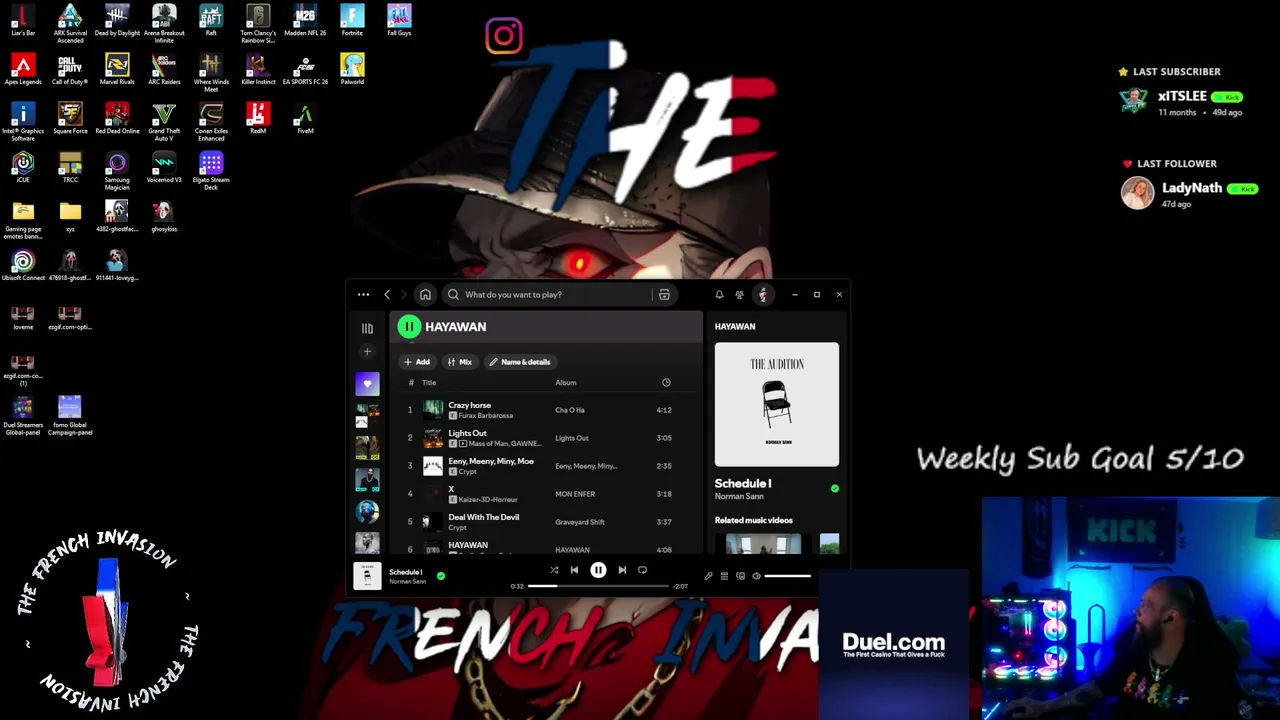The height and width of the screenshot is (720, 1280).
Task: Select the ARK Survival Ascended desktop icon
Action: [70, 24]
